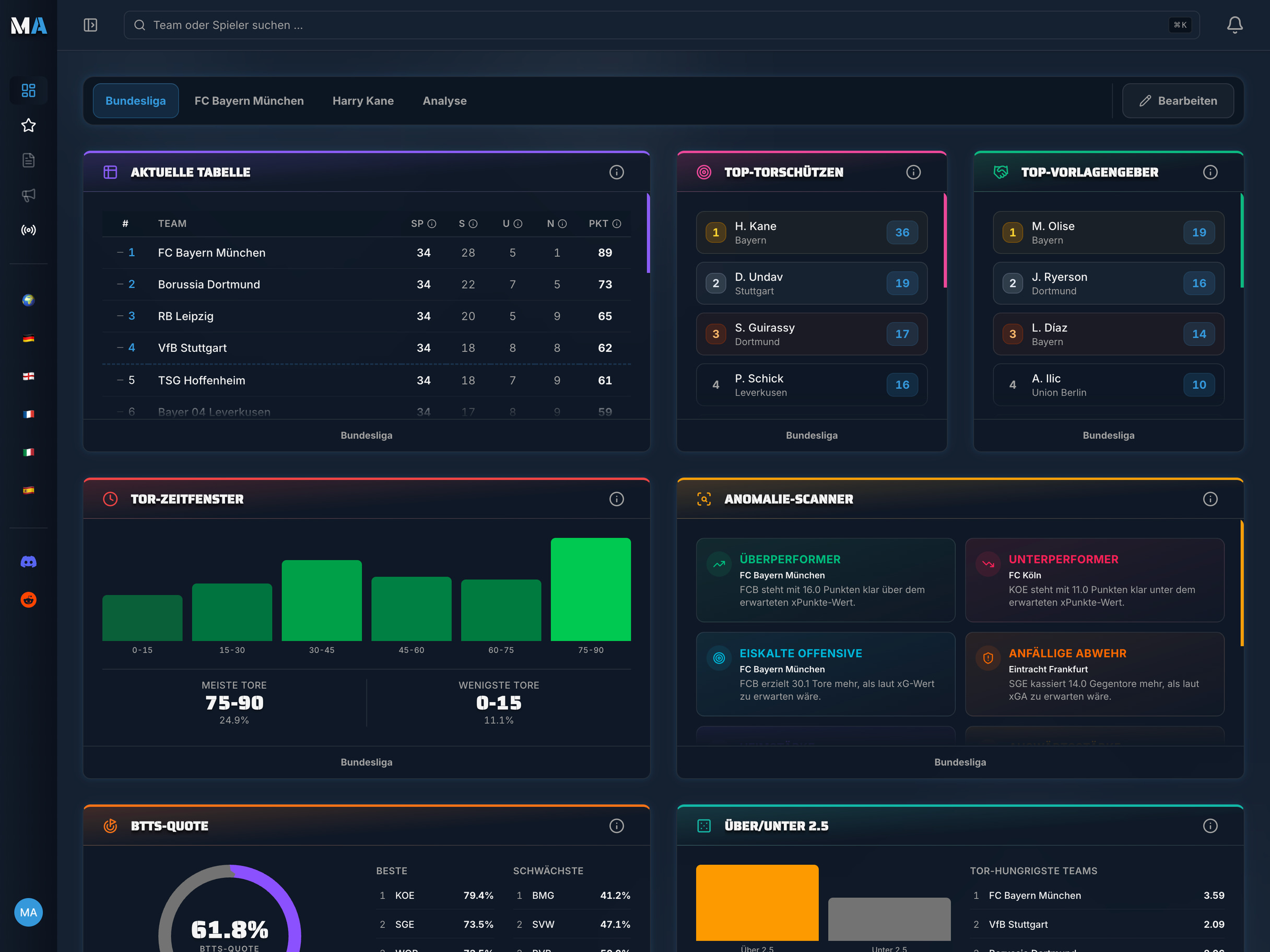Show info for Tor-Zeitfenster widget

point(617,499)
